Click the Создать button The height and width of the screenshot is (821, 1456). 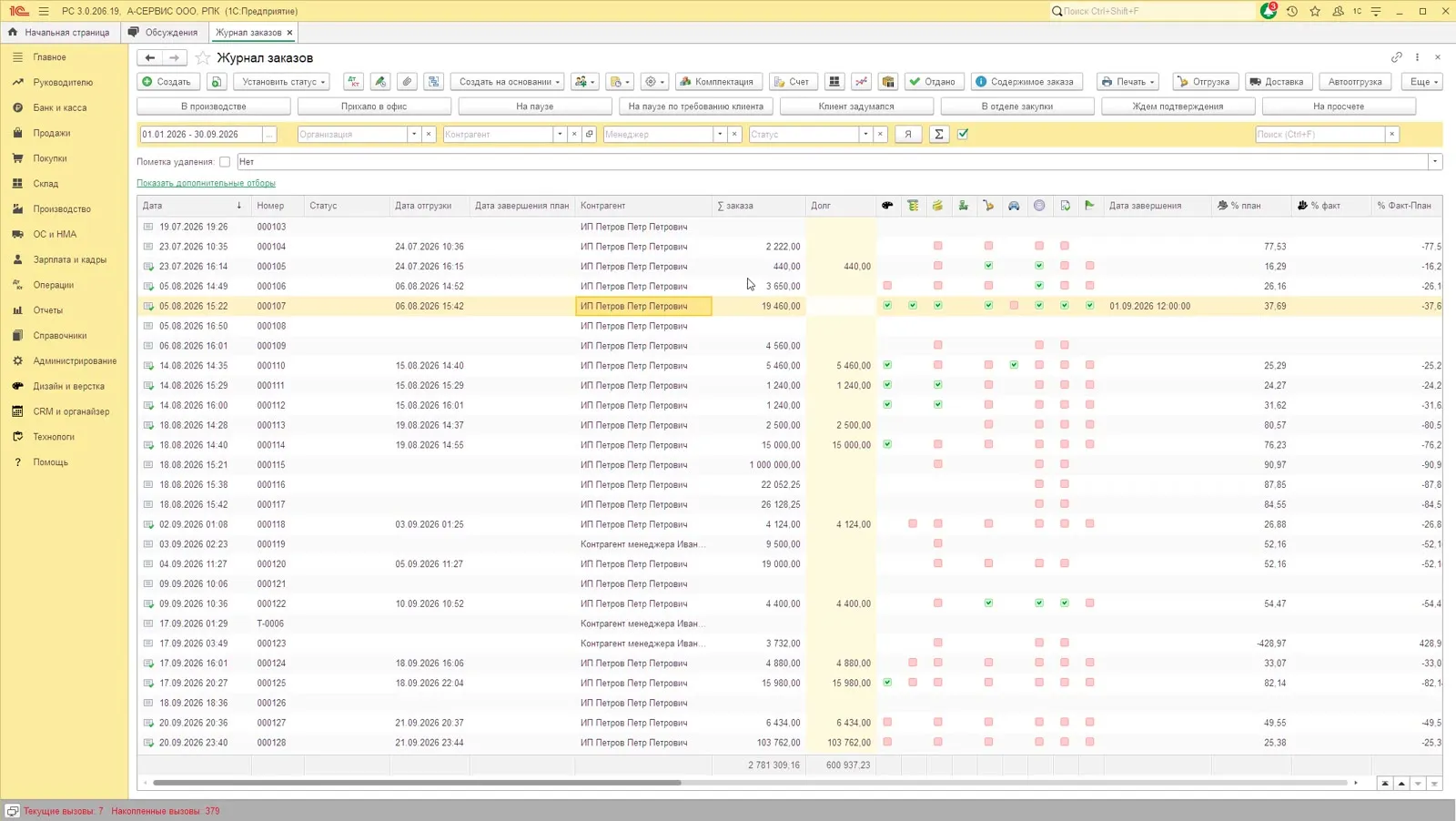coord(167,82)
